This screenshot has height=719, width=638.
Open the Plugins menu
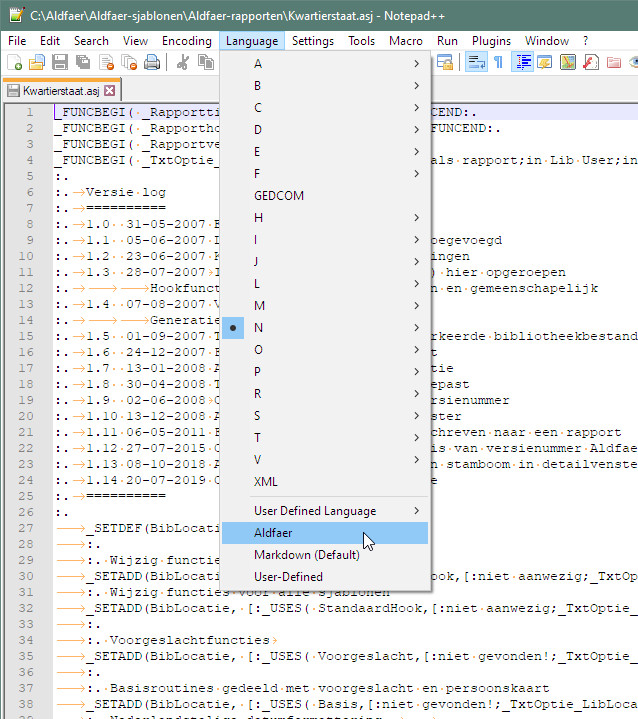(491, 41)
